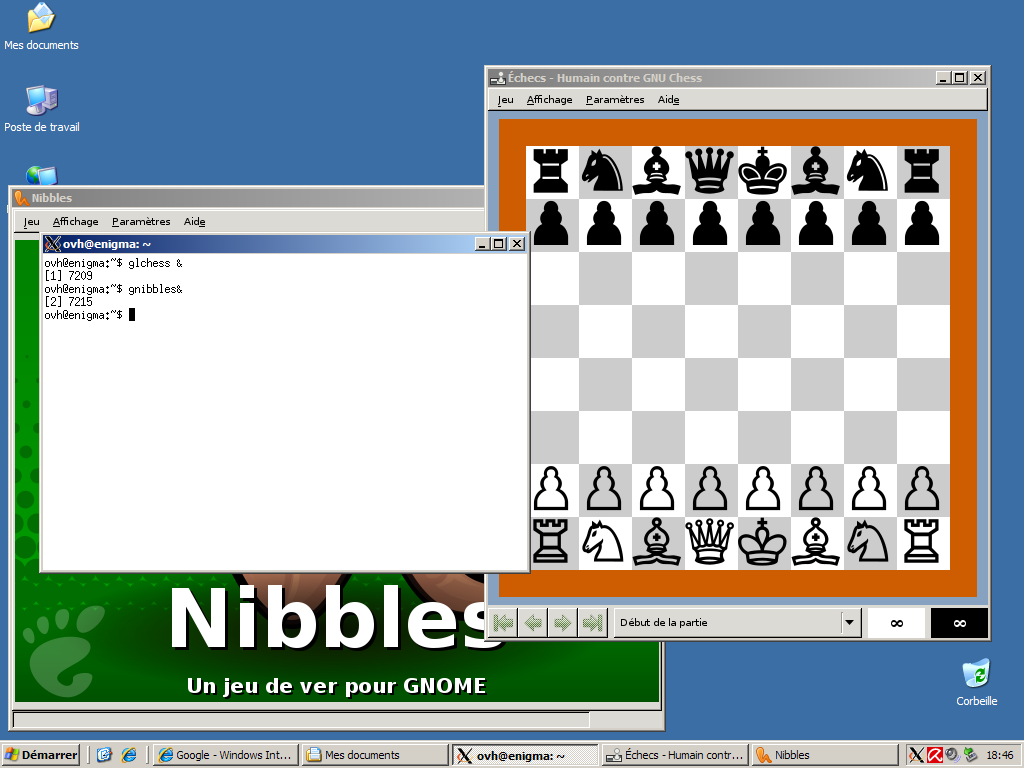Rewind to the first move in chess
This screenshot has width=1024, height=768.
pyautogui.click(x=503, y=623)
